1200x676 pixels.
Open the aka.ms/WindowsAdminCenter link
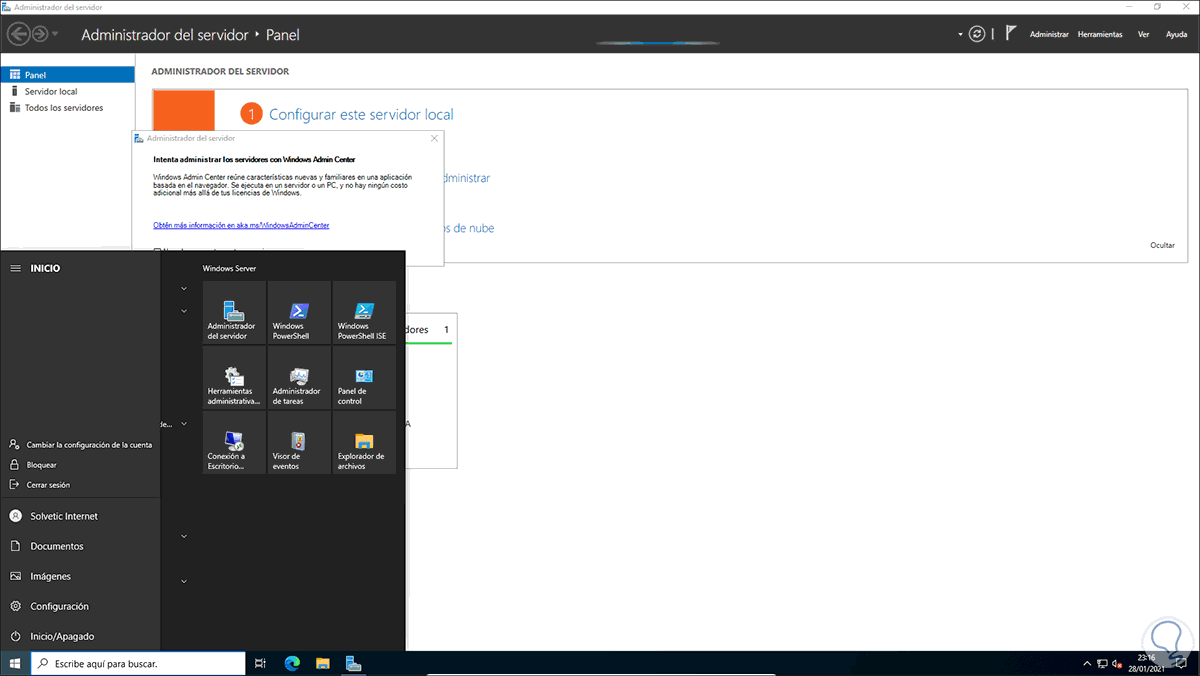(x=241, y=225)
